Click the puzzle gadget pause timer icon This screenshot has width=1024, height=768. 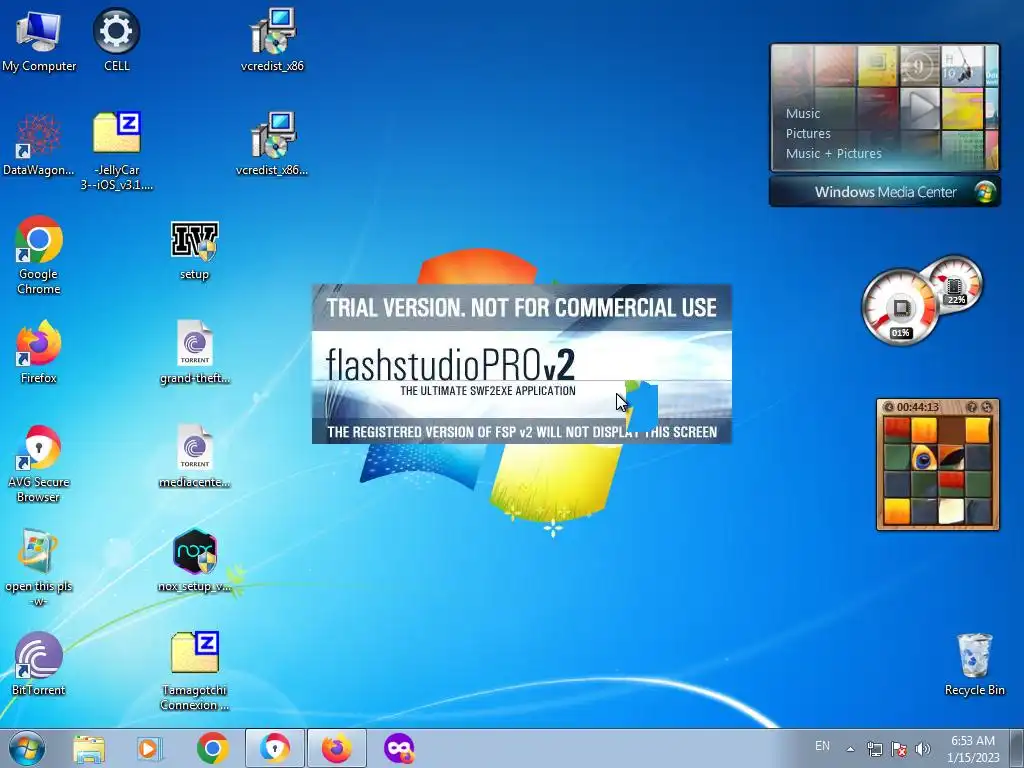888,407
